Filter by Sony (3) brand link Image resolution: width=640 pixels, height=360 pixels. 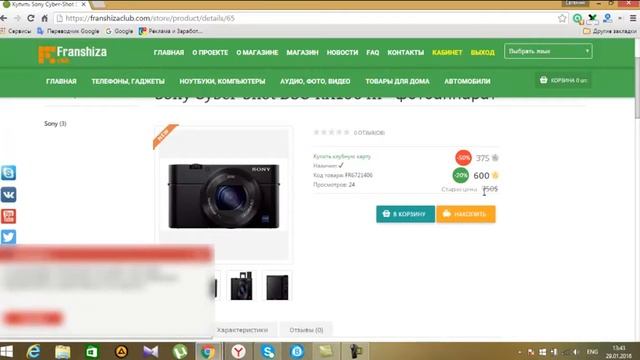[55, 123]
